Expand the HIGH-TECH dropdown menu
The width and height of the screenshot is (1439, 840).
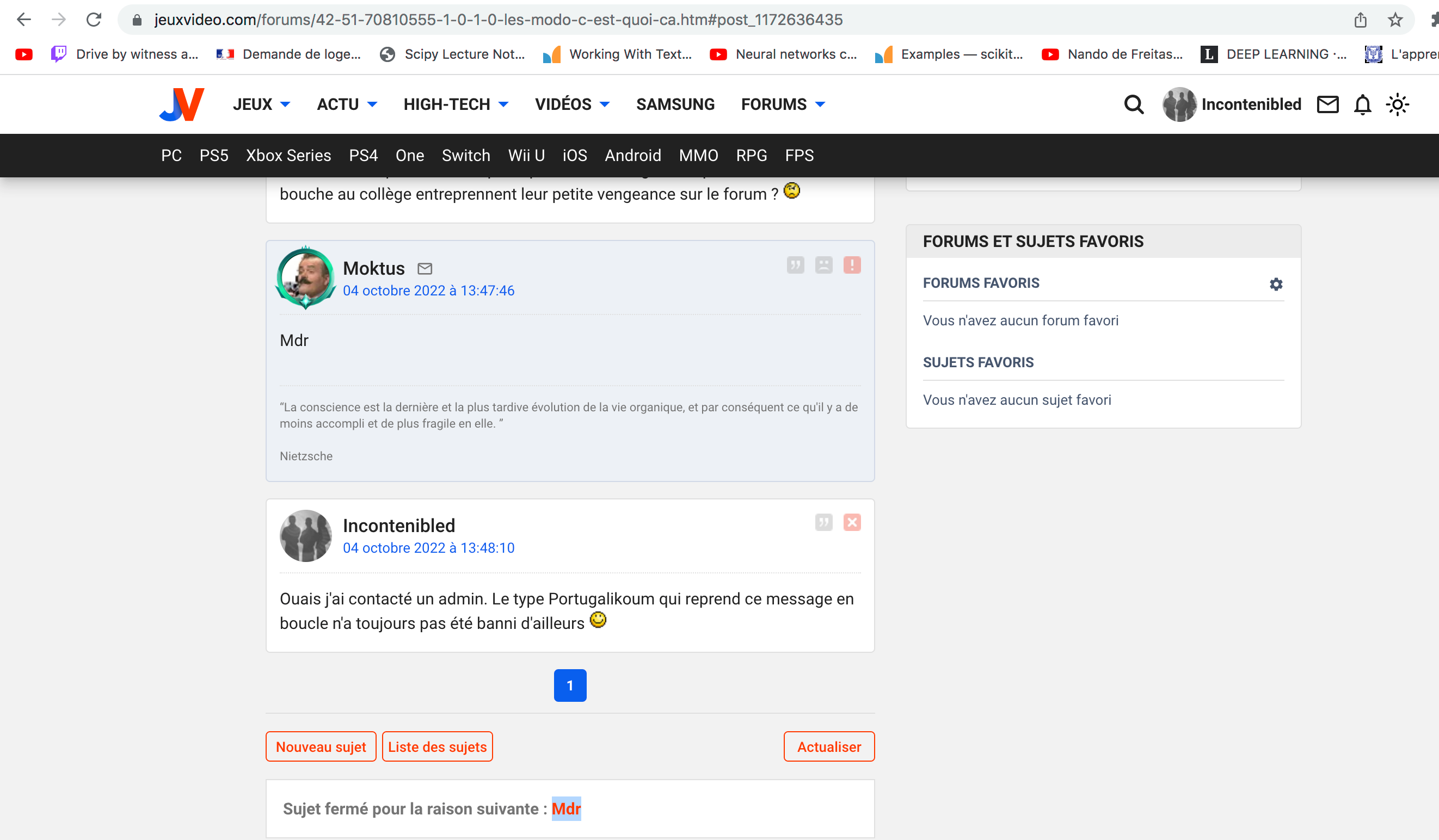pos(456,104)
